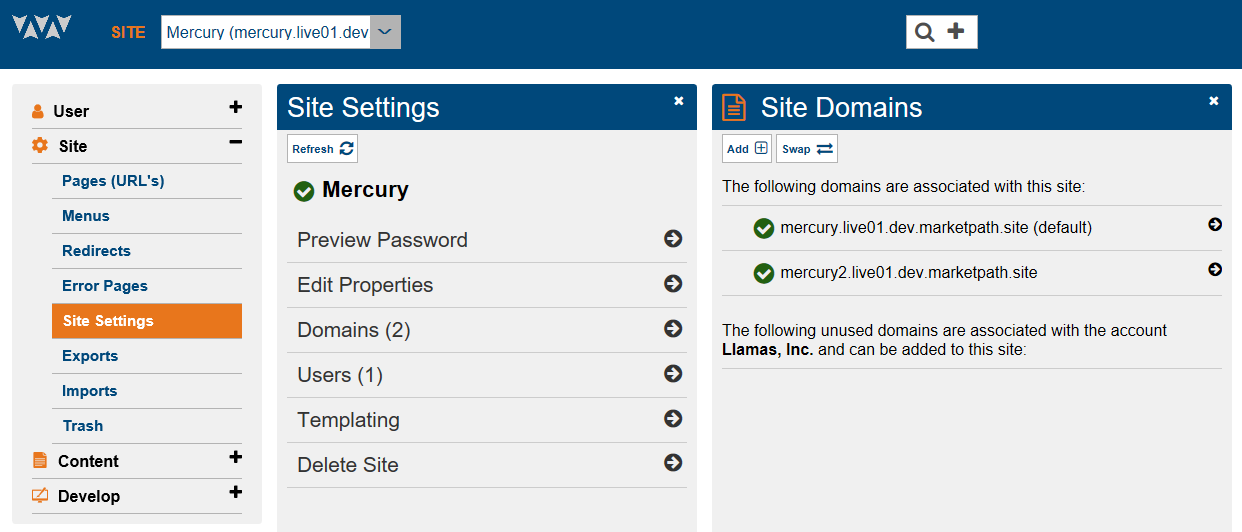Expand the Develop menu section
The height and width of the screenshot is (532, 1242).
click(x=235, y=493)
